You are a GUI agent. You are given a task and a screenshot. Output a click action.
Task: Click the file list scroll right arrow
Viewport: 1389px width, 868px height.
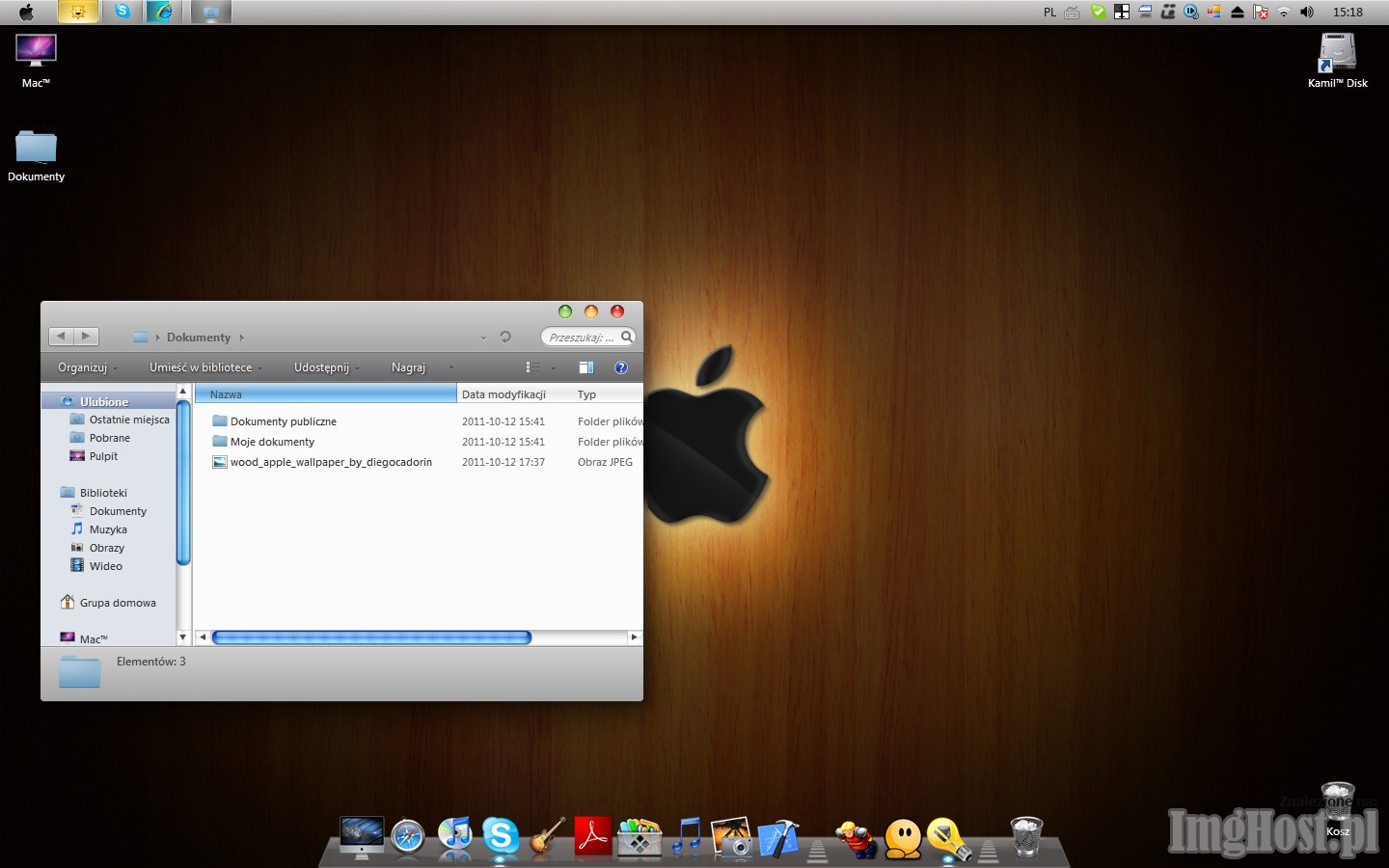pyautogui.click(x=634, y=637)
